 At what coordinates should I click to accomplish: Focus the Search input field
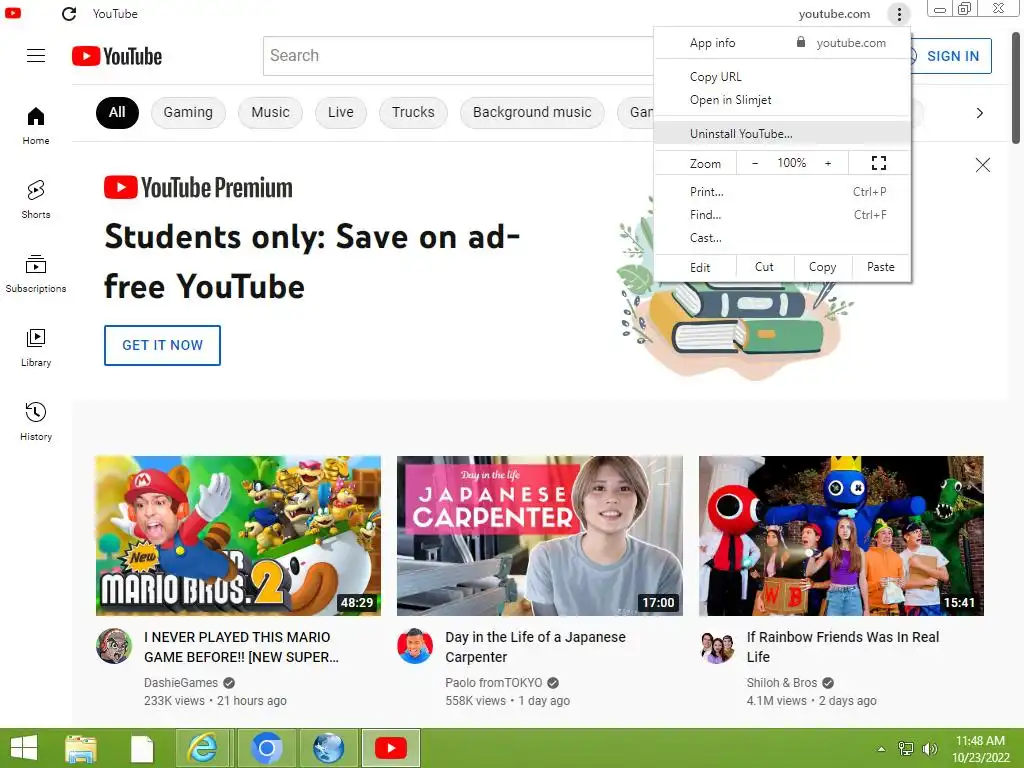click(x=459, y=56)
